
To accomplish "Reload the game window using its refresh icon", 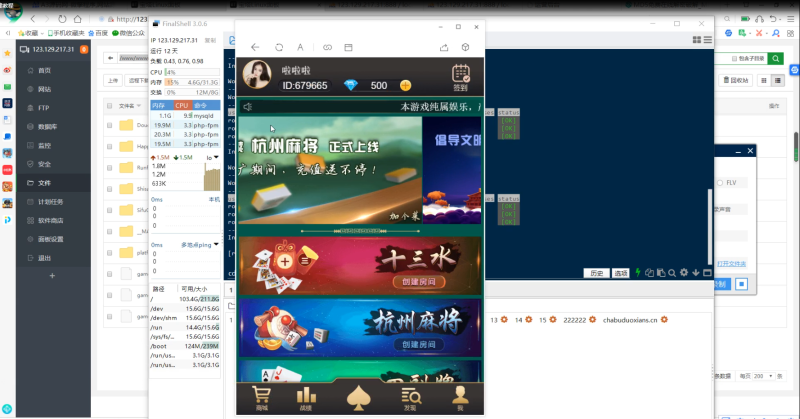I will pyautogui.click(x=279, y=47).
